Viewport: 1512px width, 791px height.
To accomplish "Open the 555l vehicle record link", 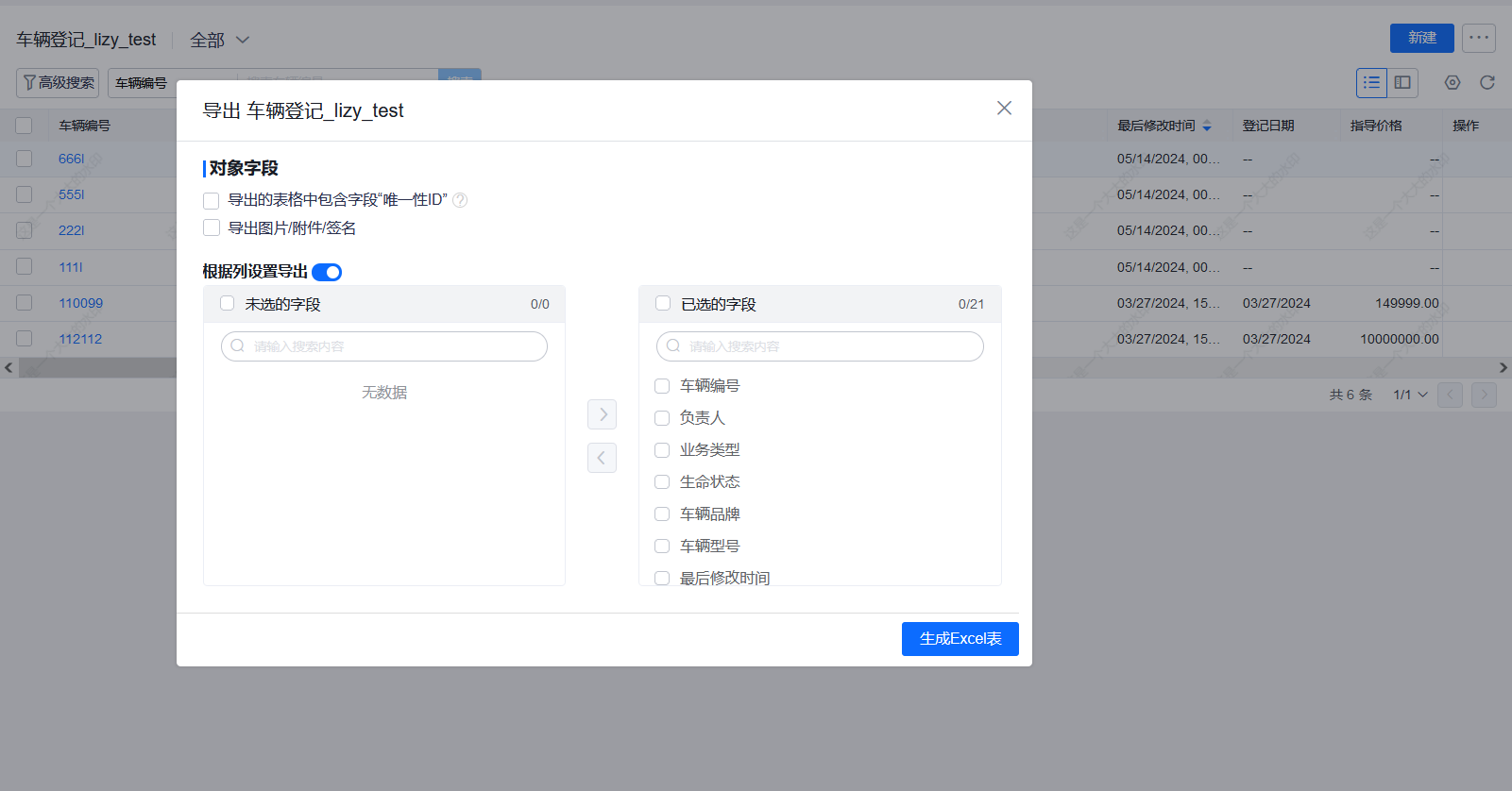I will 72,194.
